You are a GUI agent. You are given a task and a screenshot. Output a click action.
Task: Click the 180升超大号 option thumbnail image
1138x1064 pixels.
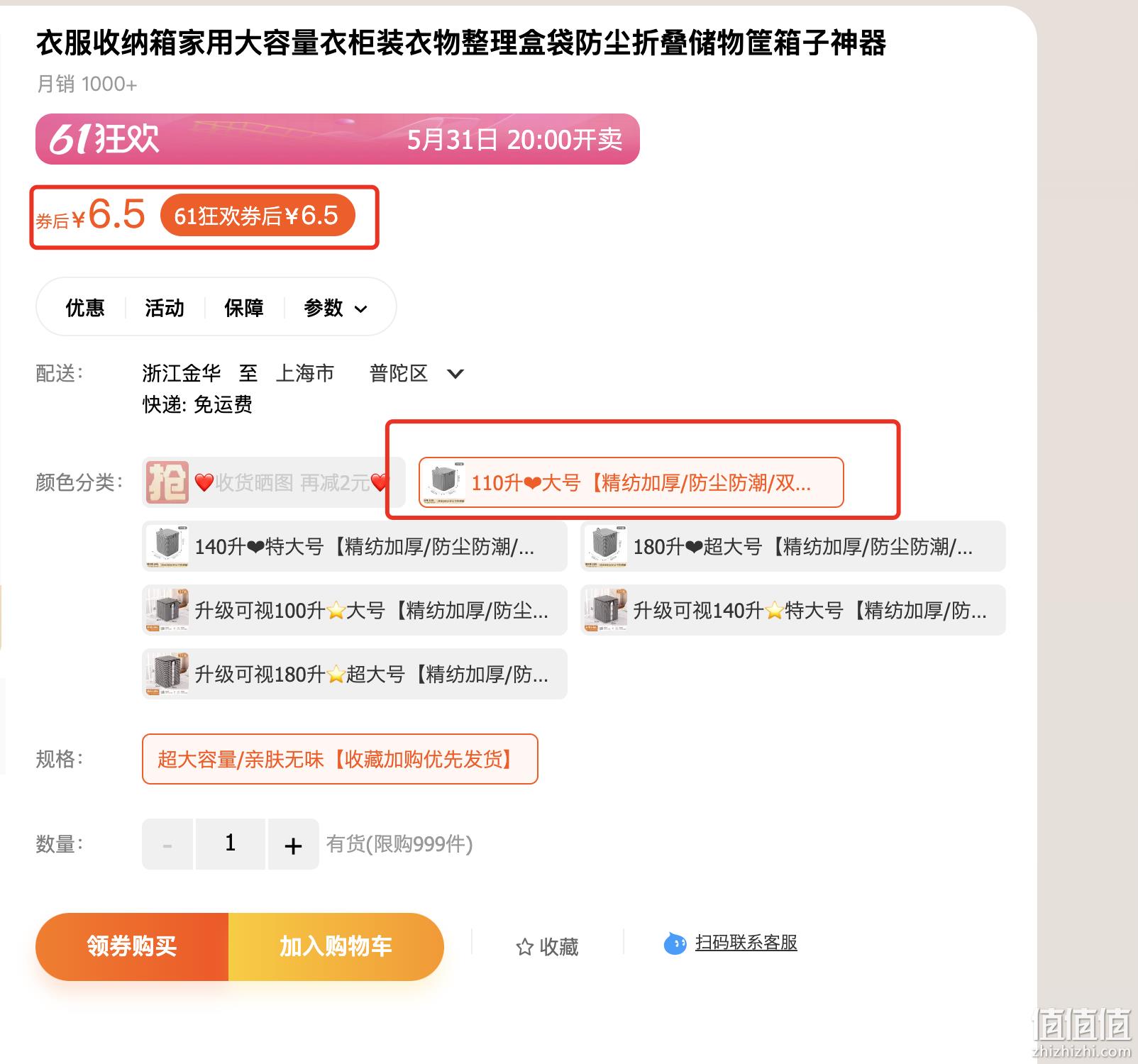click(x=605, y=546)
